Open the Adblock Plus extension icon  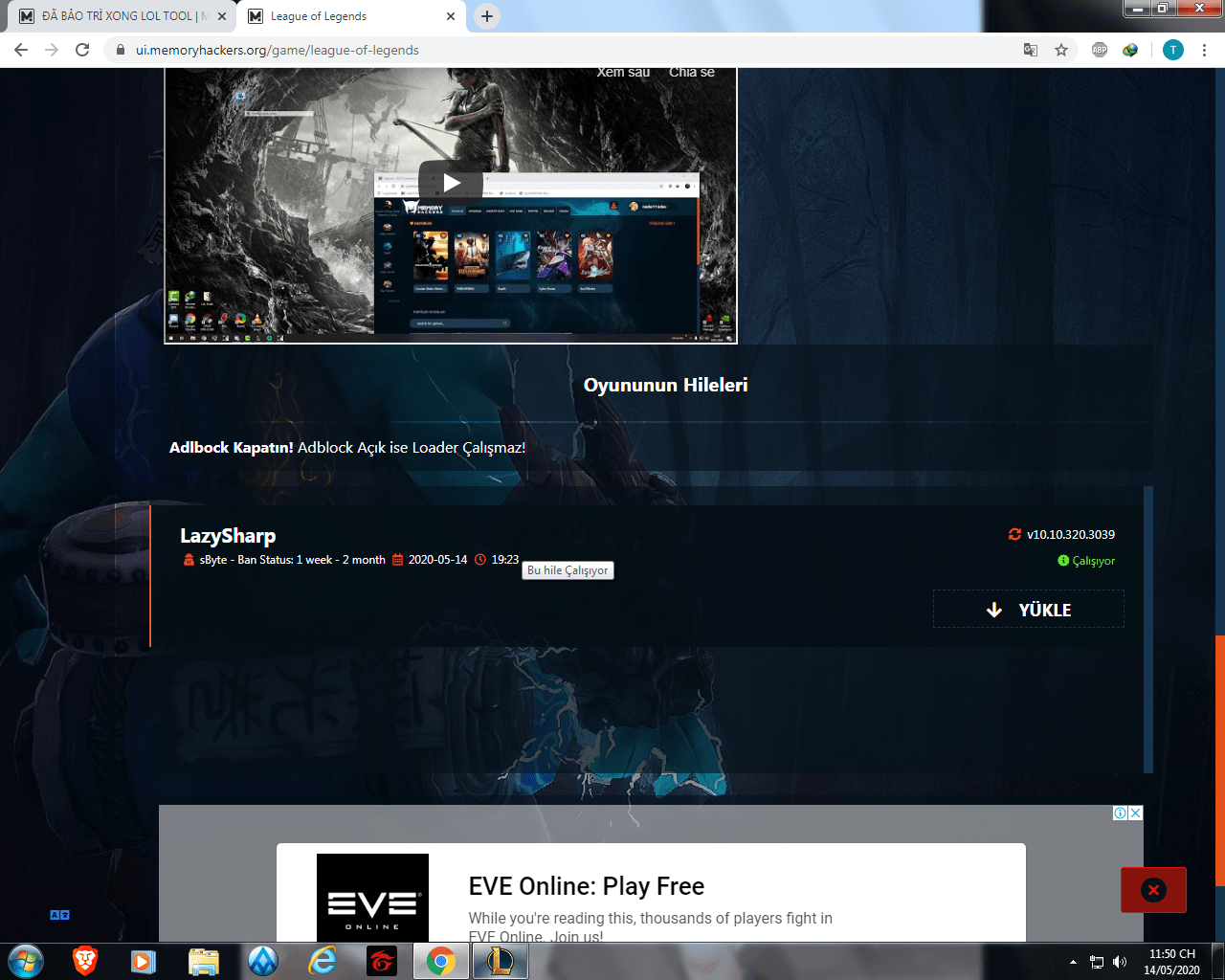(x=1100, y=50)
